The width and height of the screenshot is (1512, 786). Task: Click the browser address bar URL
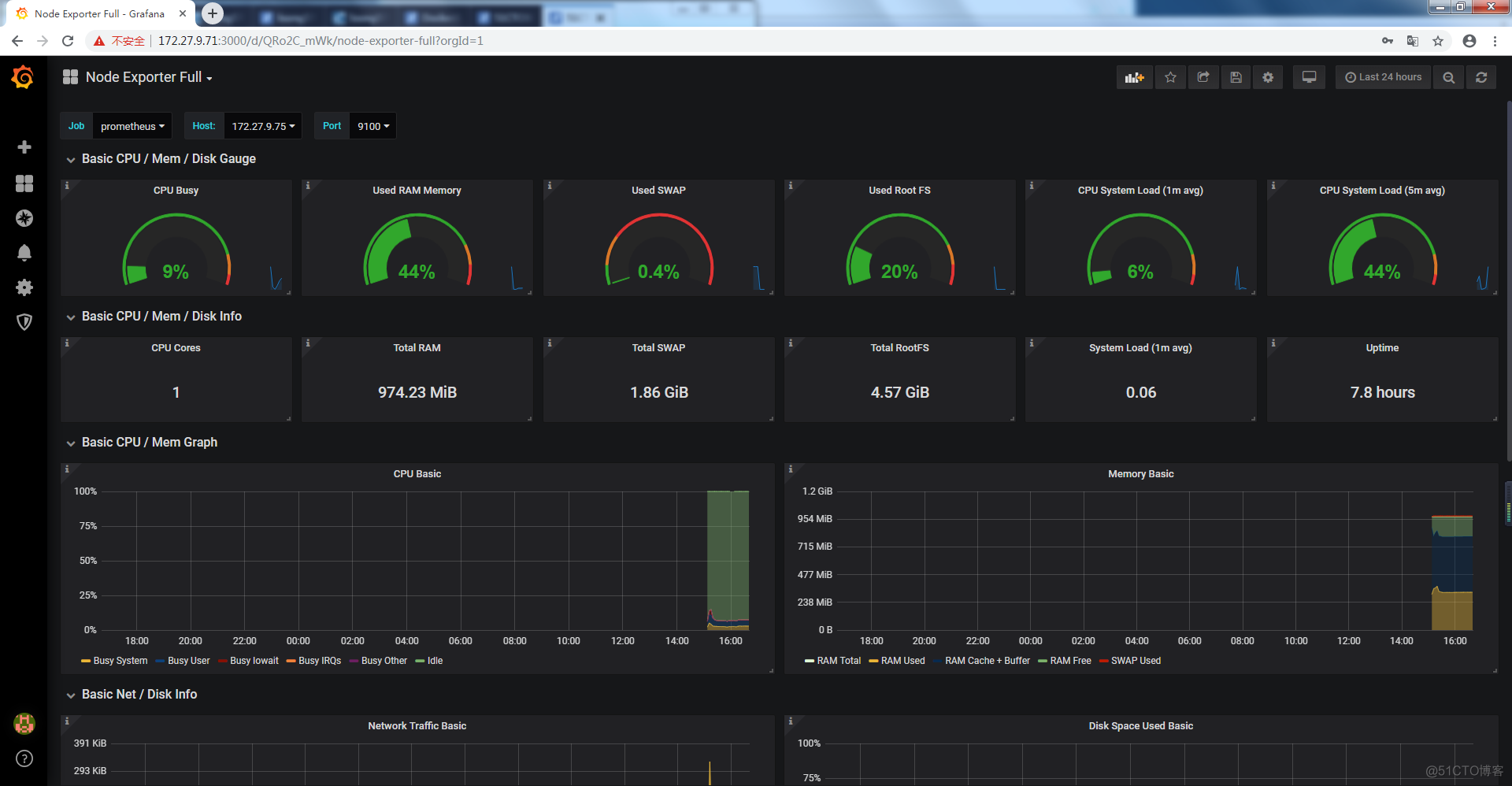tap(321, 41)
